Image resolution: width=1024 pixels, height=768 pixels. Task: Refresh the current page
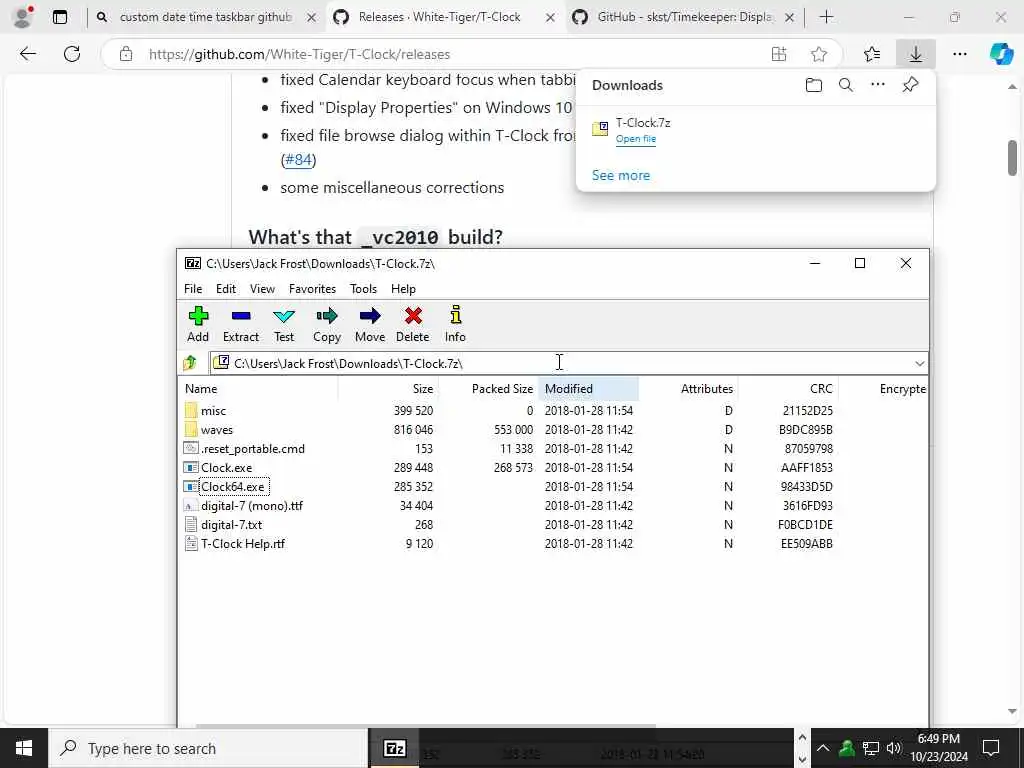(x=72, y=54)
